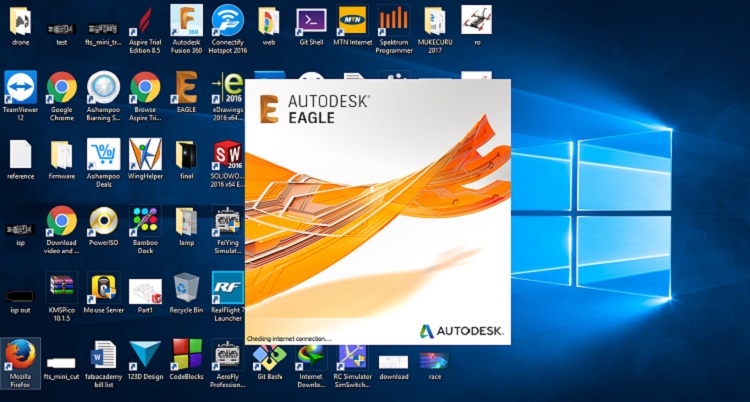Open TeamViewer 12
750x402 pixels.
[x=20, y=87]
